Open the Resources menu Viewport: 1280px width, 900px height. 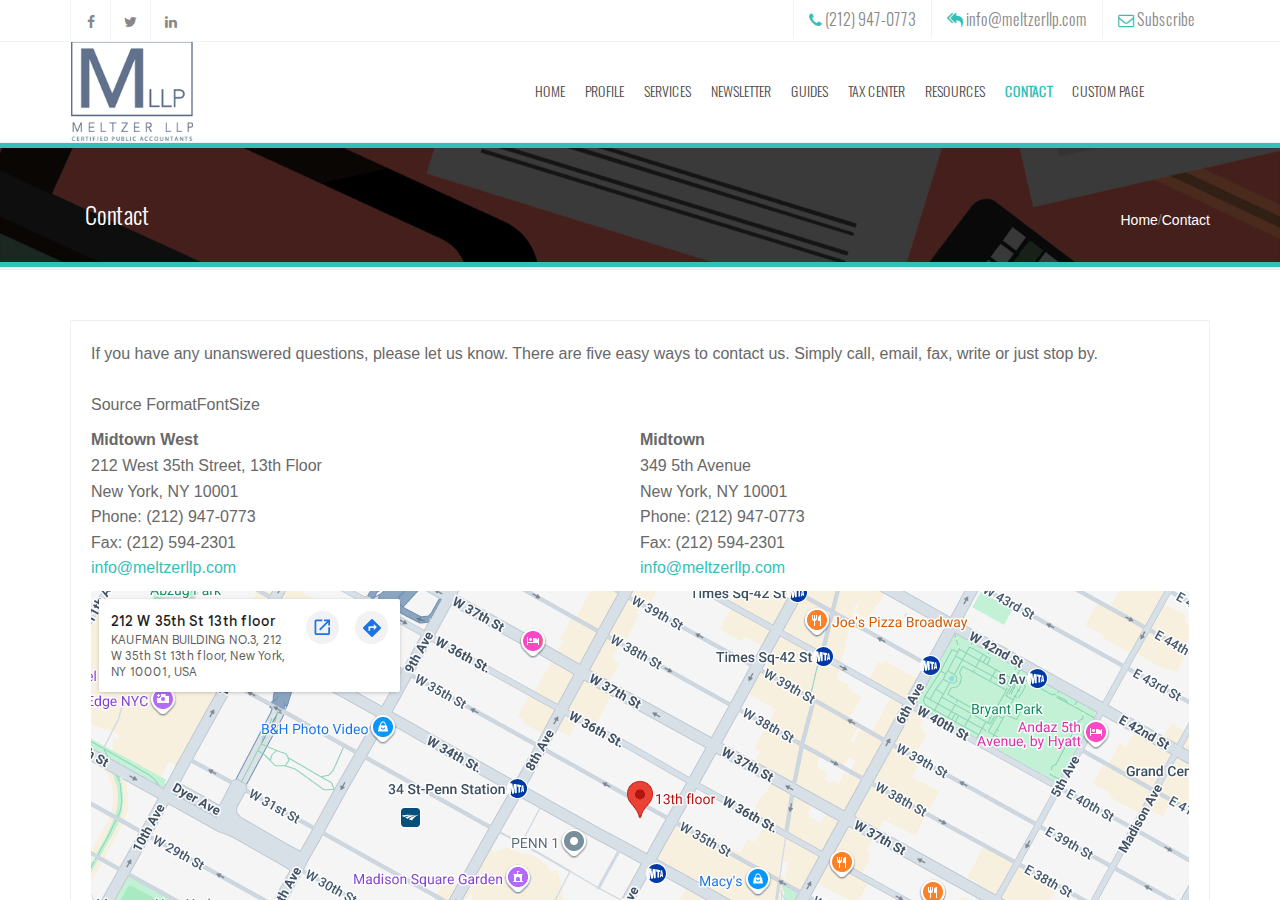(955, 91)
